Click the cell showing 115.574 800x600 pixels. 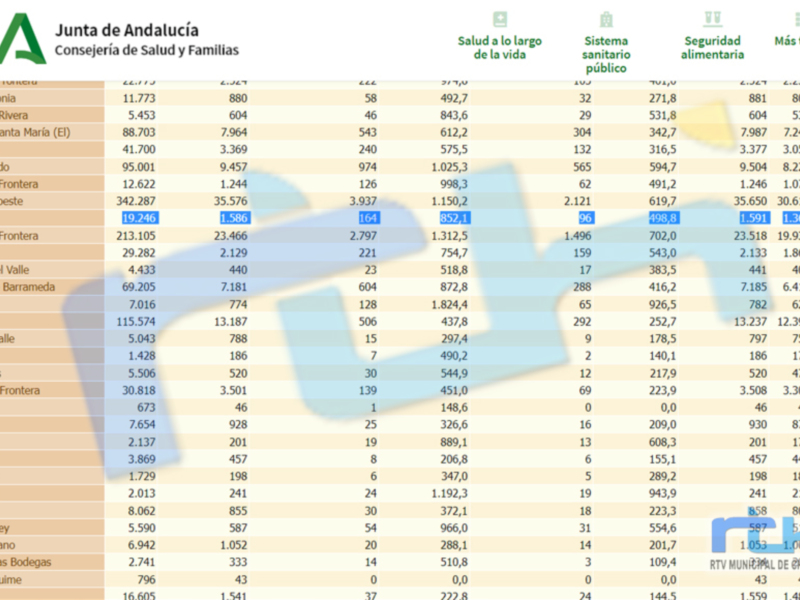(138, 321)
